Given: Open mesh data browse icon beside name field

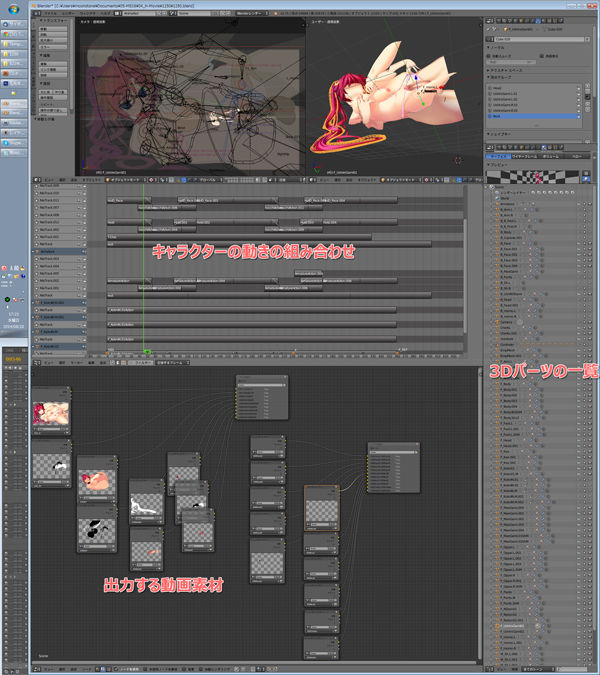Looking at the screenshot, I should [x=489, y=39].
